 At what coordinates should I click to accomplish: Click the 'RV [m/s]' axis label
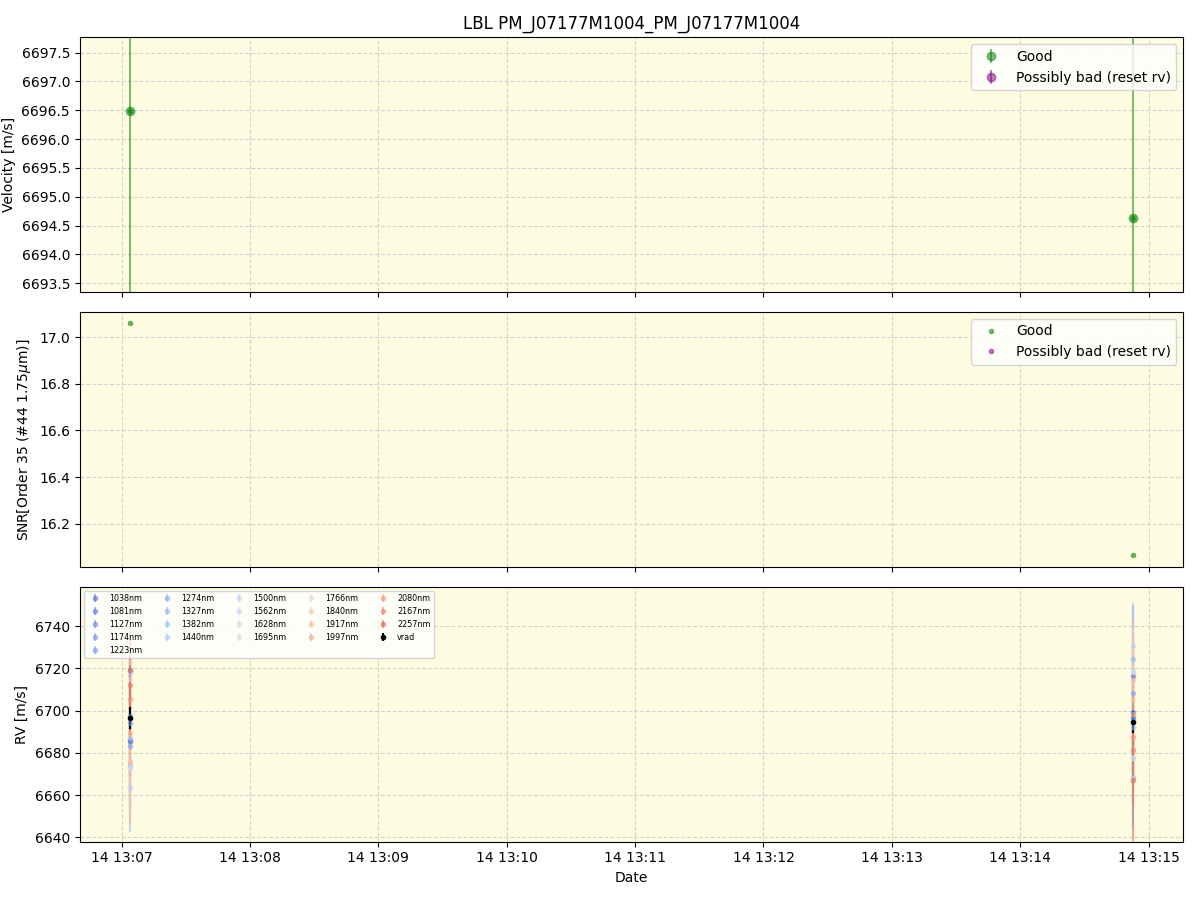coord(22,715)
